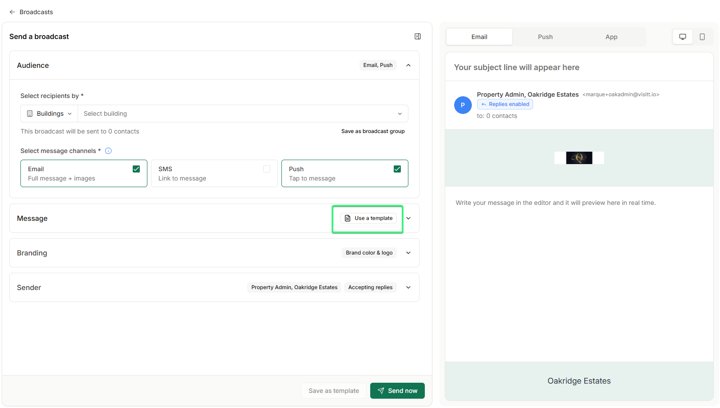Click the info icon beside message channels
This screenshot has width=720, height=408.
point(108,151)
